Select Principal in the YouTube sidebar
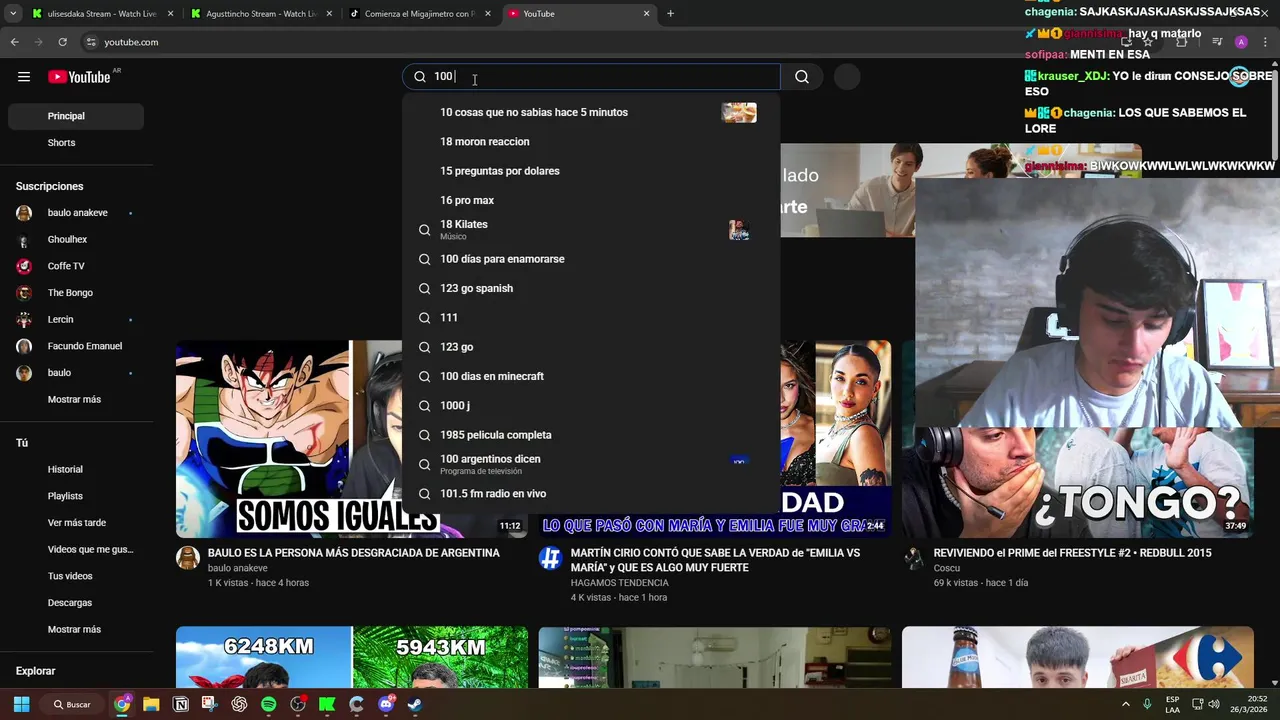 coord(76,116)
